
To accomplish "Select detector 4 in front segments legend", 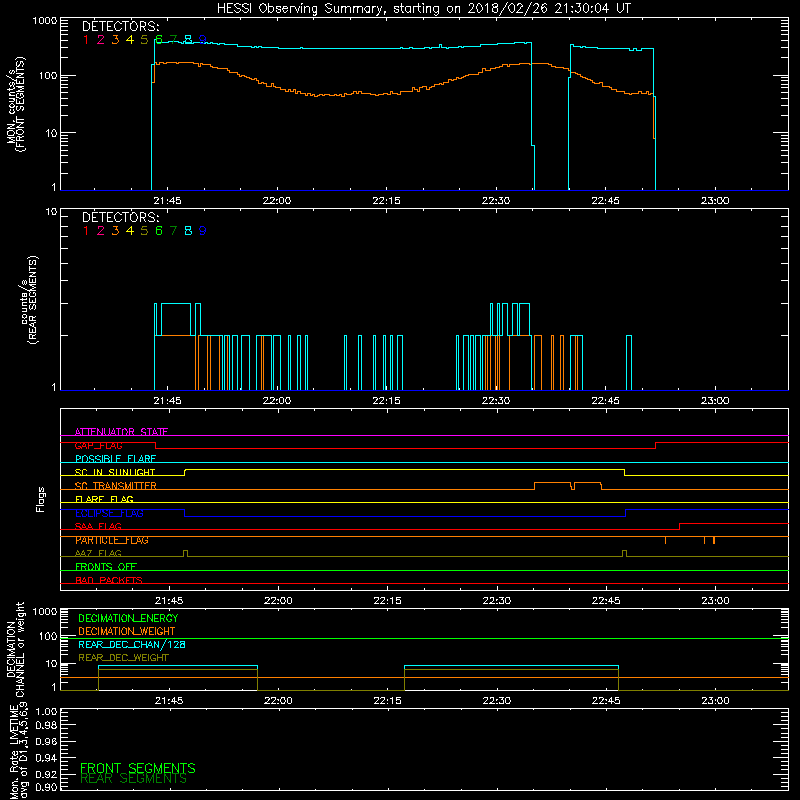I will click(x=130, y=39).
